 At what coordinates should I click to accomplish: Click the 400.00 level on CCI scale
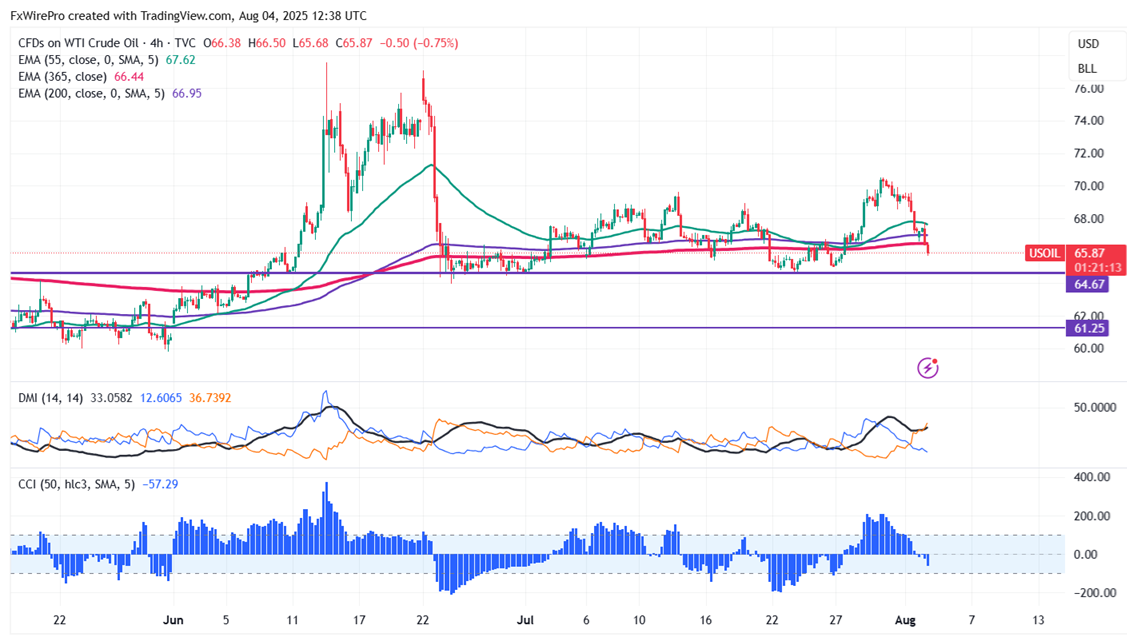1094,477
